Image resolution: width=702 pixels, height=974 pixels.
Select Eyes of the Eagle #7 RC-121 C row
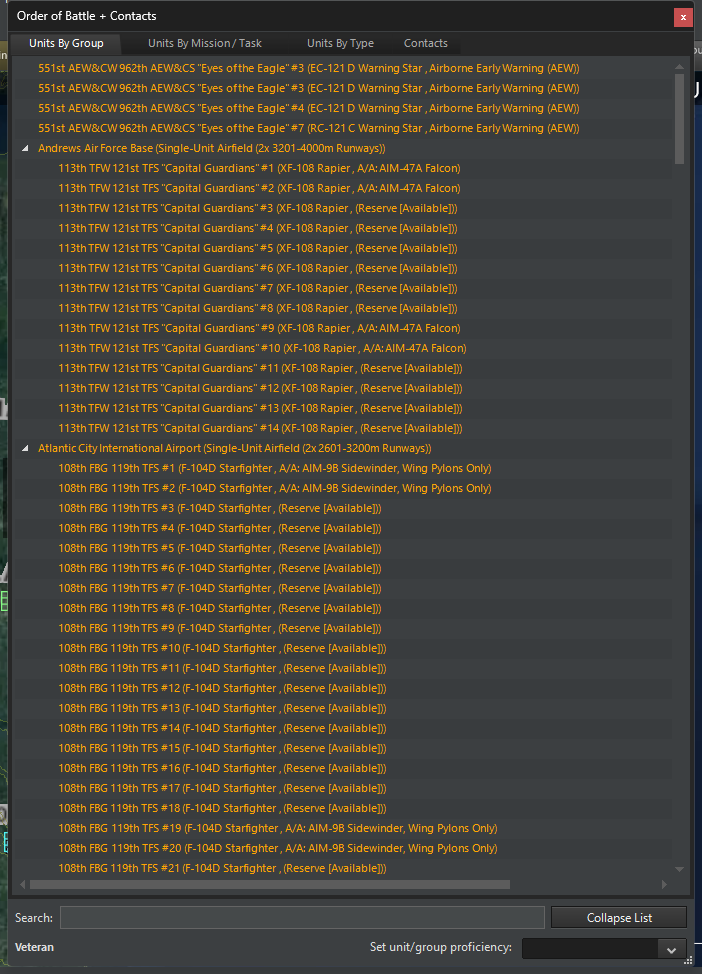(308, 128)
